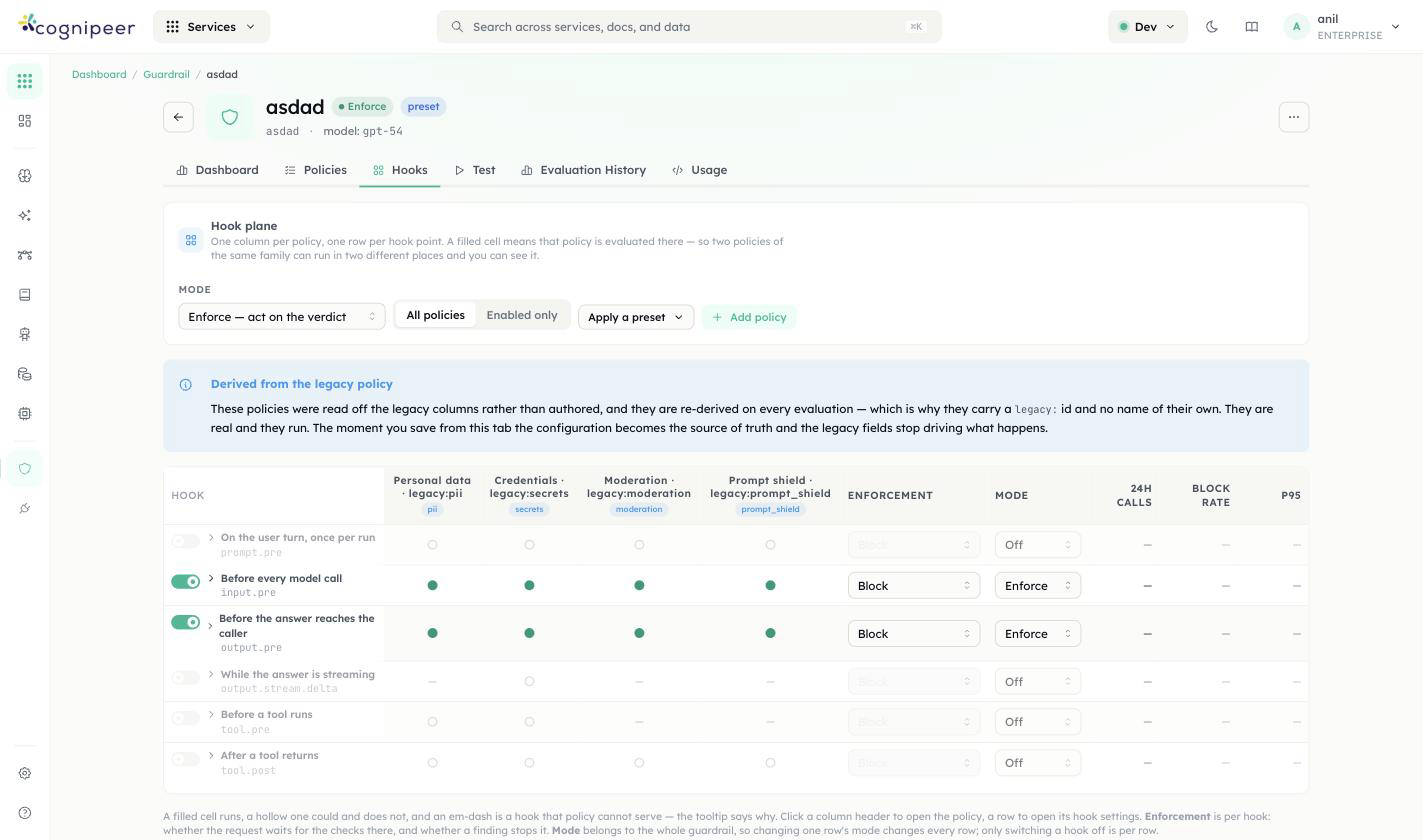Go back with the arrow button beside asdad

178,117
